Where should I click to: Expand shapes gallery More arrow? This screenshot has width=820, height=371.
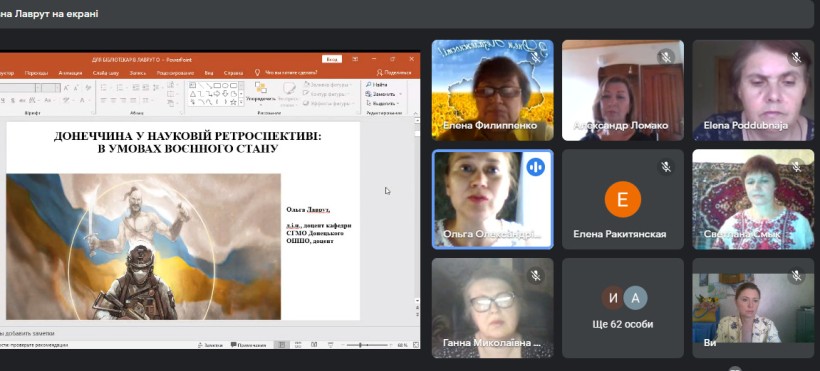(241, 102)
